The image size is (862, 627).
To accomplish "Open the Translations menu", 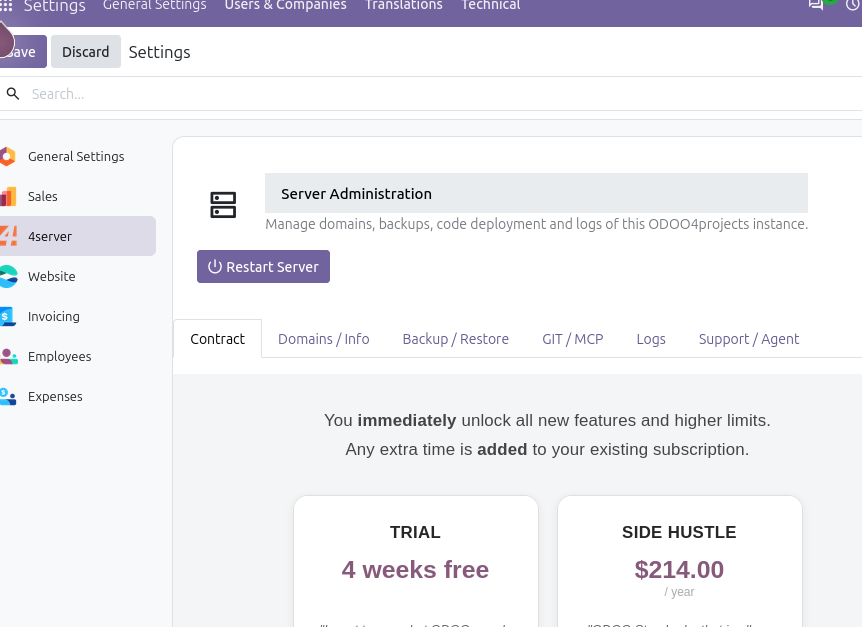I will point(404,5).
